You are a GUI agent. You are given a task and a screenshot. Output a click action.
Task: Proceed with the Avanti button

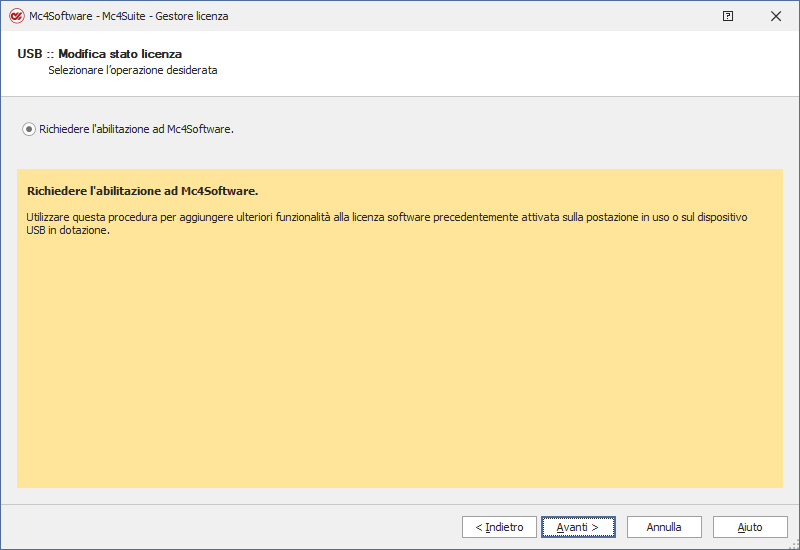[x=578, y=527]
